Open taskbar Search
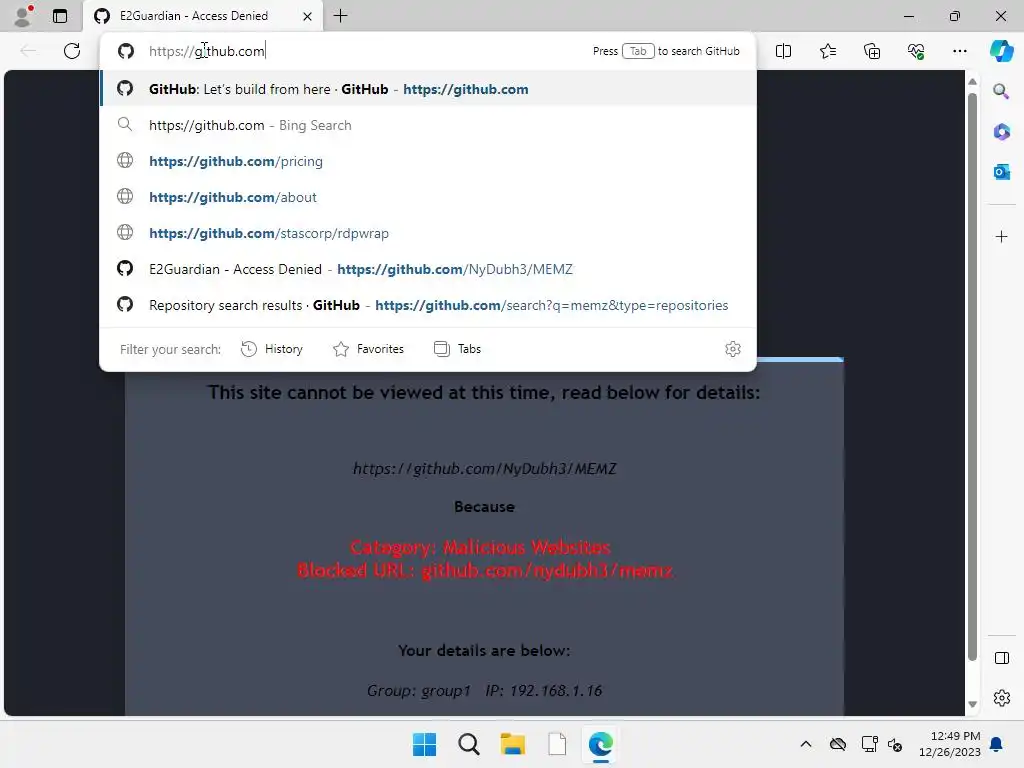The image size is (1024, 768). 468,744
